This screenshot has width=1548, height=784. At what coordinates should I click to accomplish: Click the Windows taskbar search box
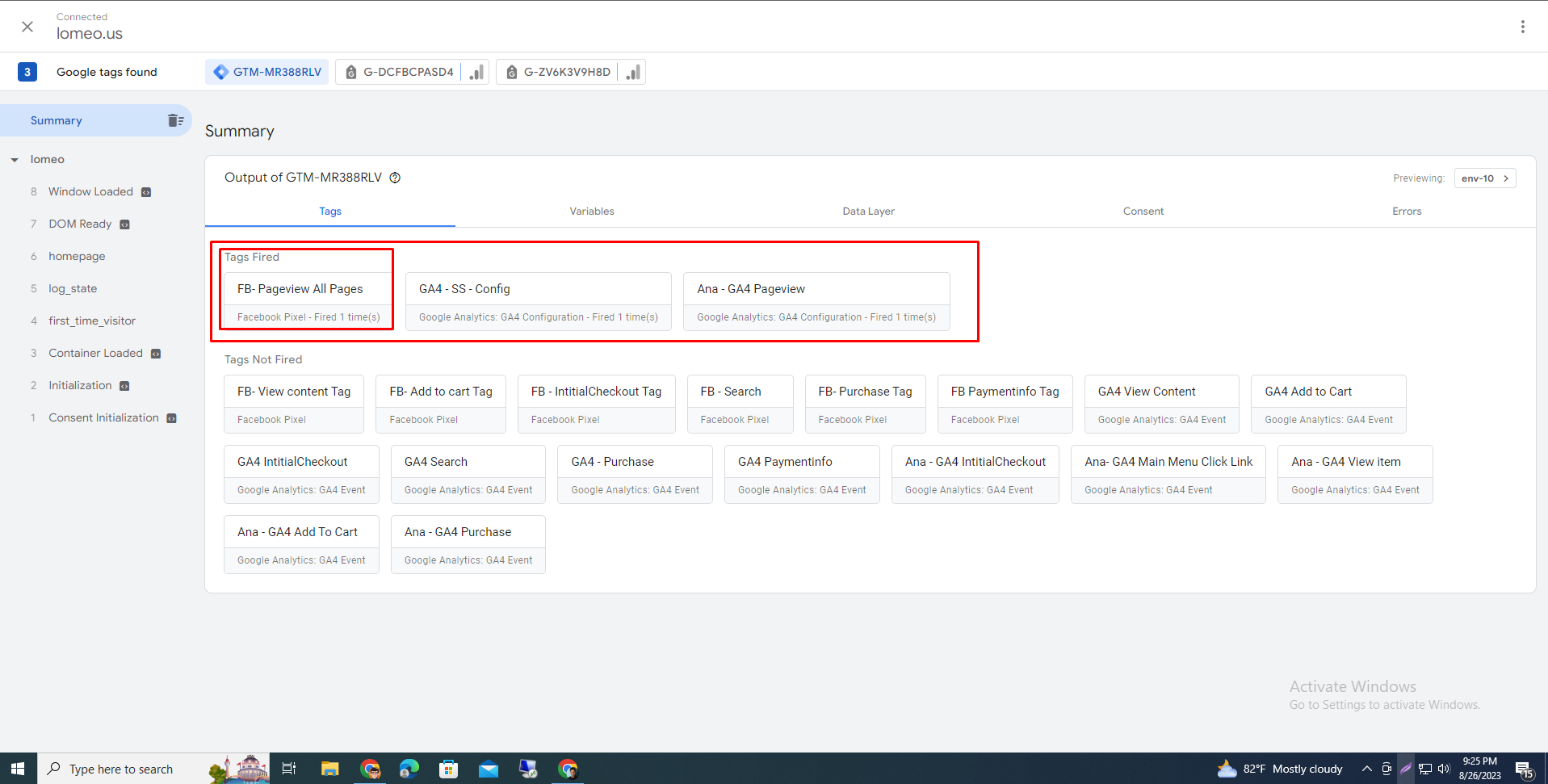pyautogui.click(x=121, y=769)
